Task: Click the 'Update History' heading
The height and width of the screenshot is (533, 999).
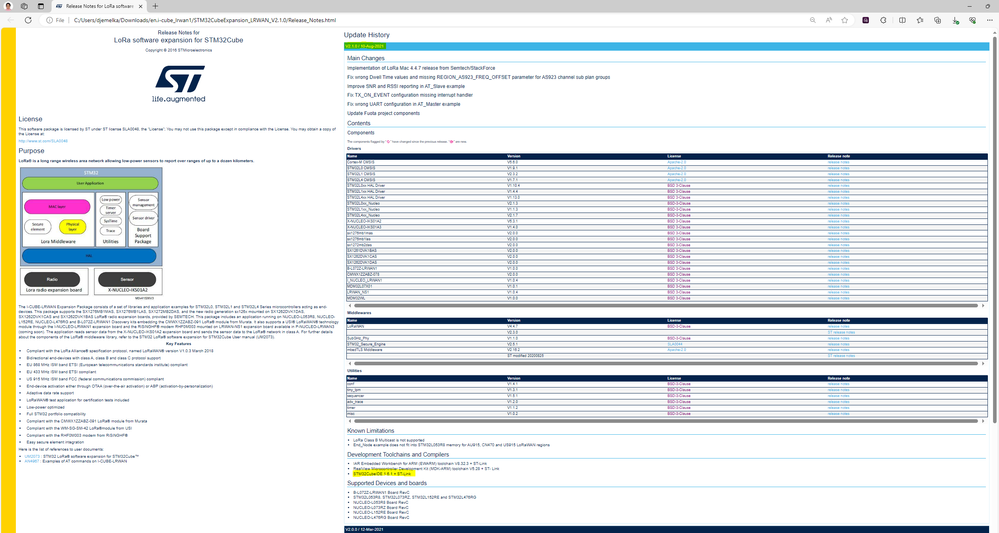Action: [366, 35]
